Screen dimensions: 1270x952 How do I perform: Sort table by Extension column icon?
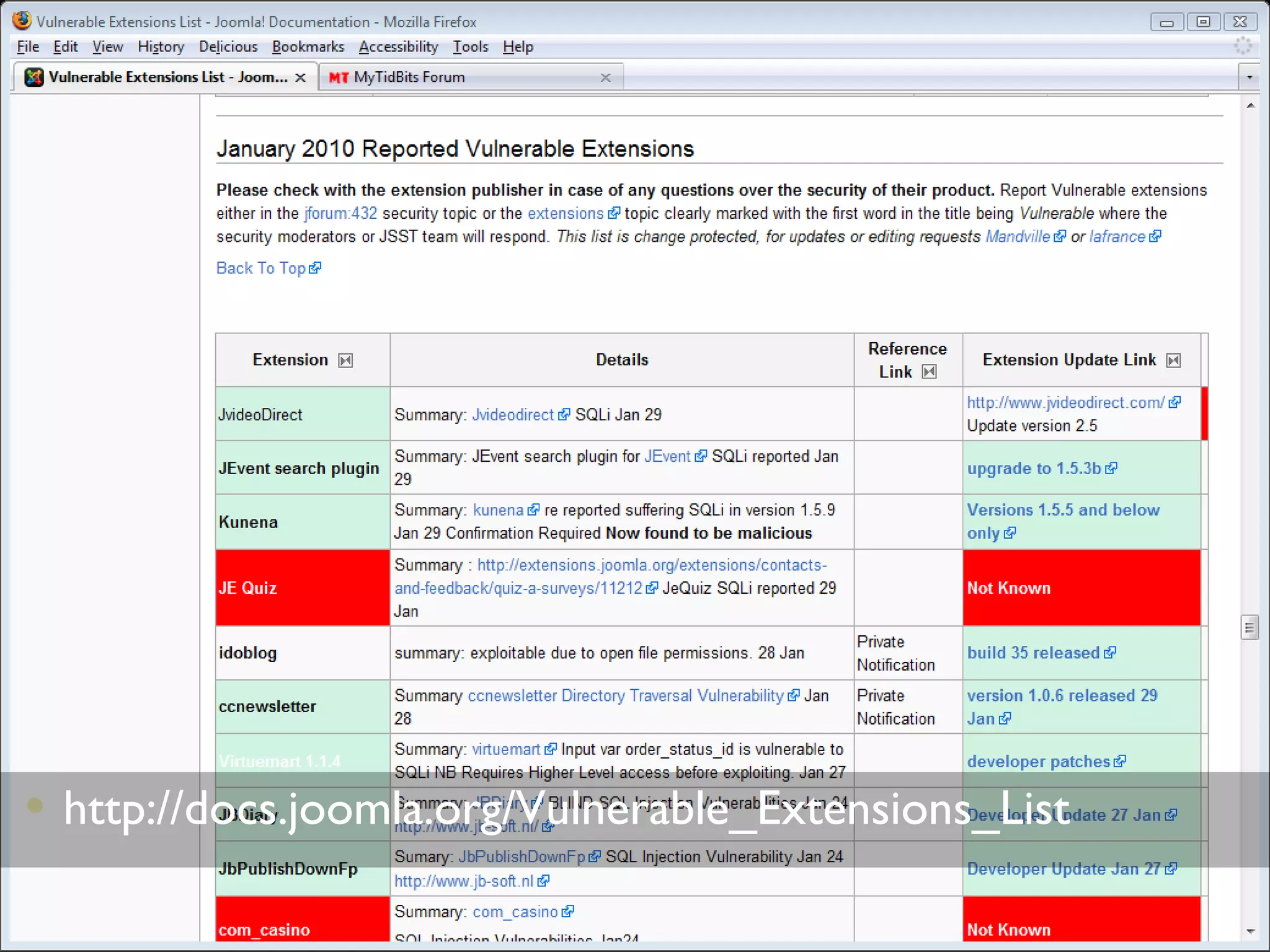[345, 361]
